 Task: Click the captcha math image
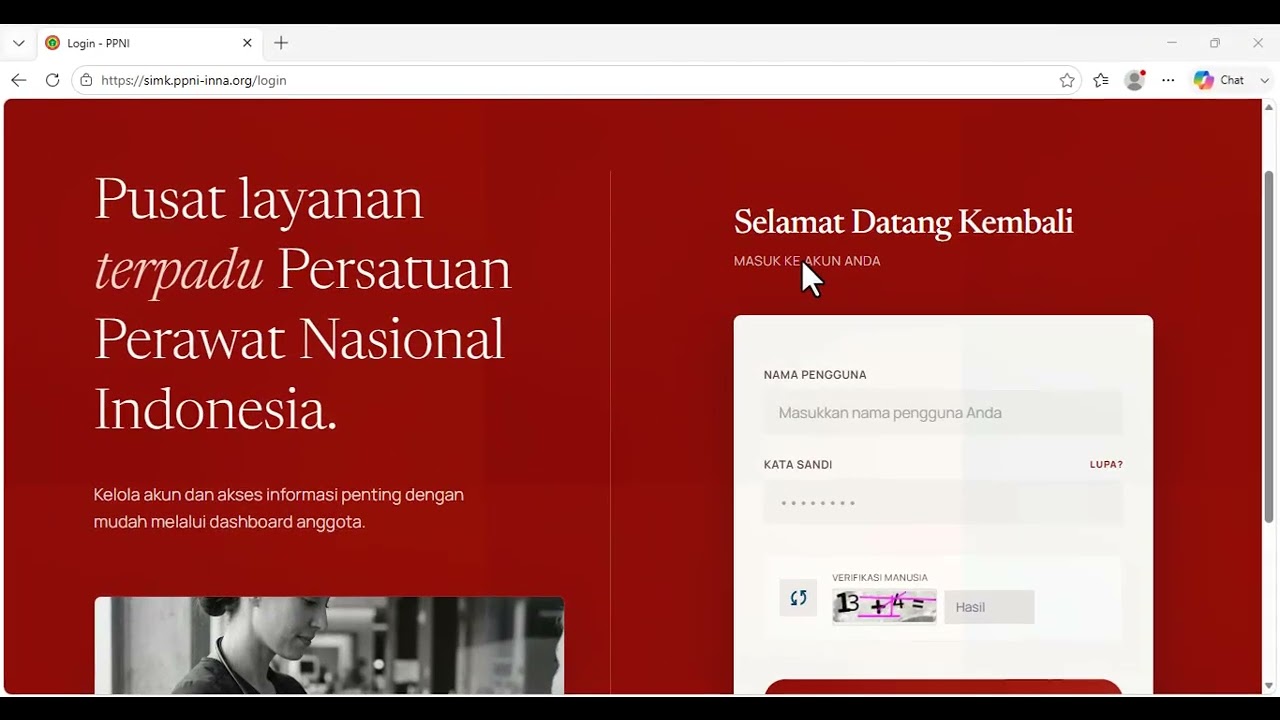884,605
